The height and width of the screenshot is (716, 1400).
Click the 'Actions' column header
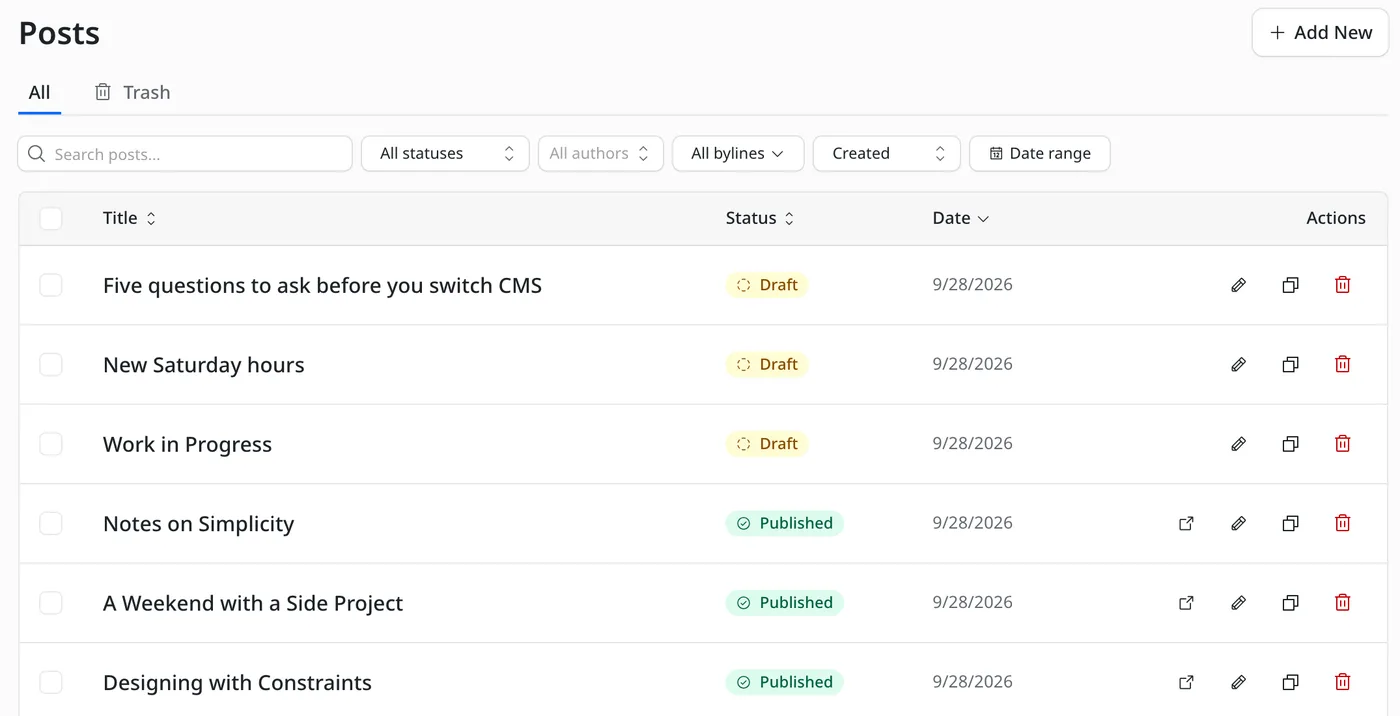tap(1336, 218)
